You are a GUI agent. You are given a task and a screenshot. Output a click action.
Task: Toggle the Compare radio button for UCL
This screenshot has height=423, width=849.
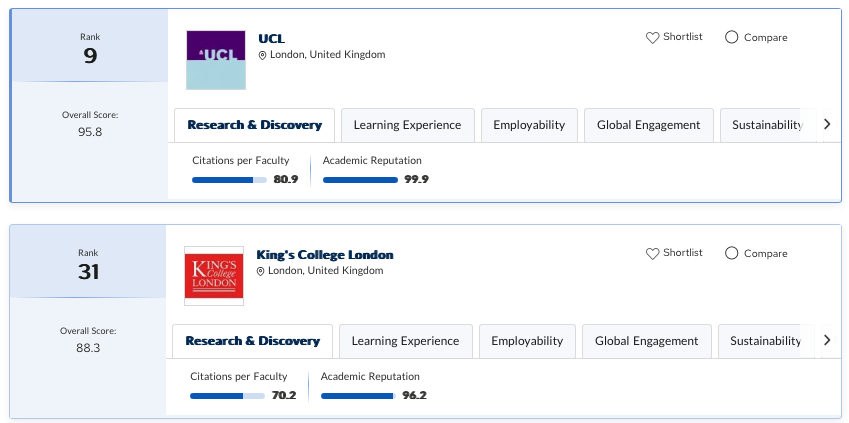(732, 37)
